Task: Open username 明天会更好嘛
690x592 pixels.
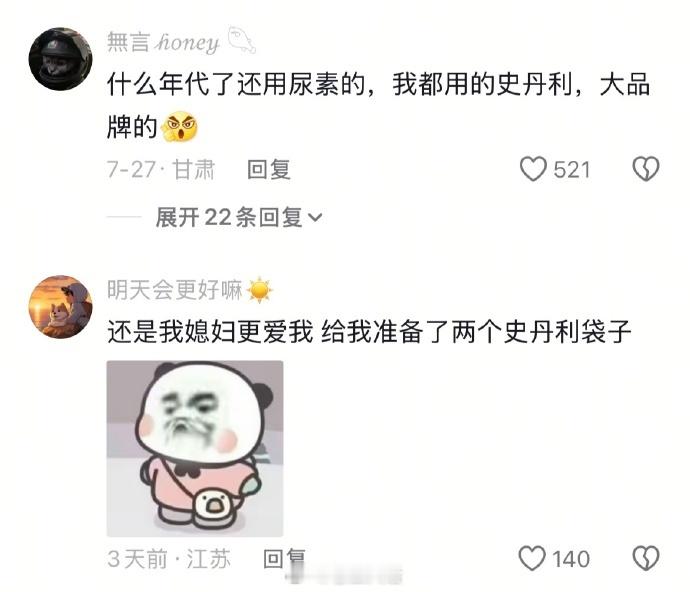Action: click(x=175, y=290)
